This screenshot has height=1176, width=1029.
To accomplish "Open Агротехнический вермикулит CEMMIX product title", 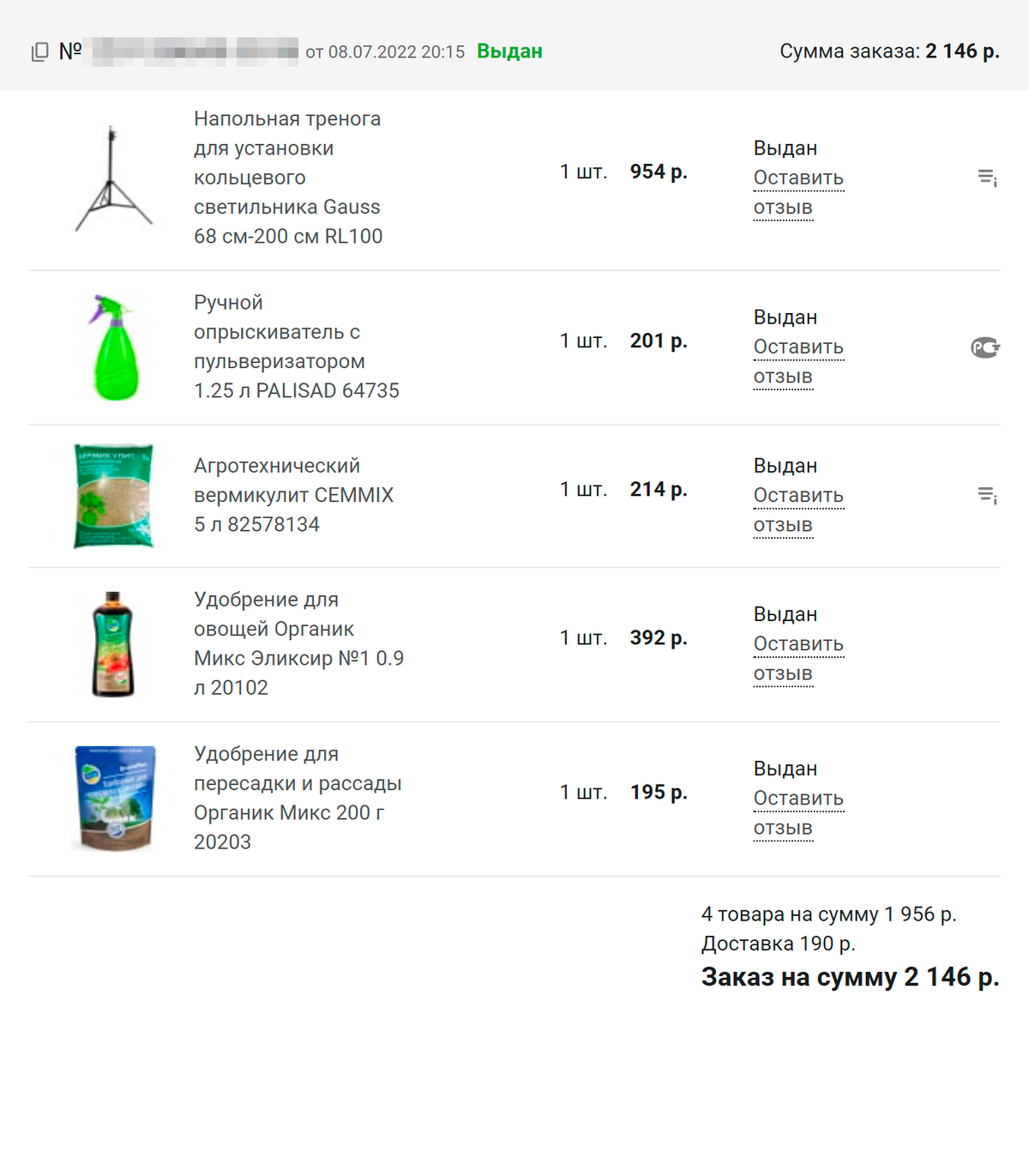I will pos(294,495).
